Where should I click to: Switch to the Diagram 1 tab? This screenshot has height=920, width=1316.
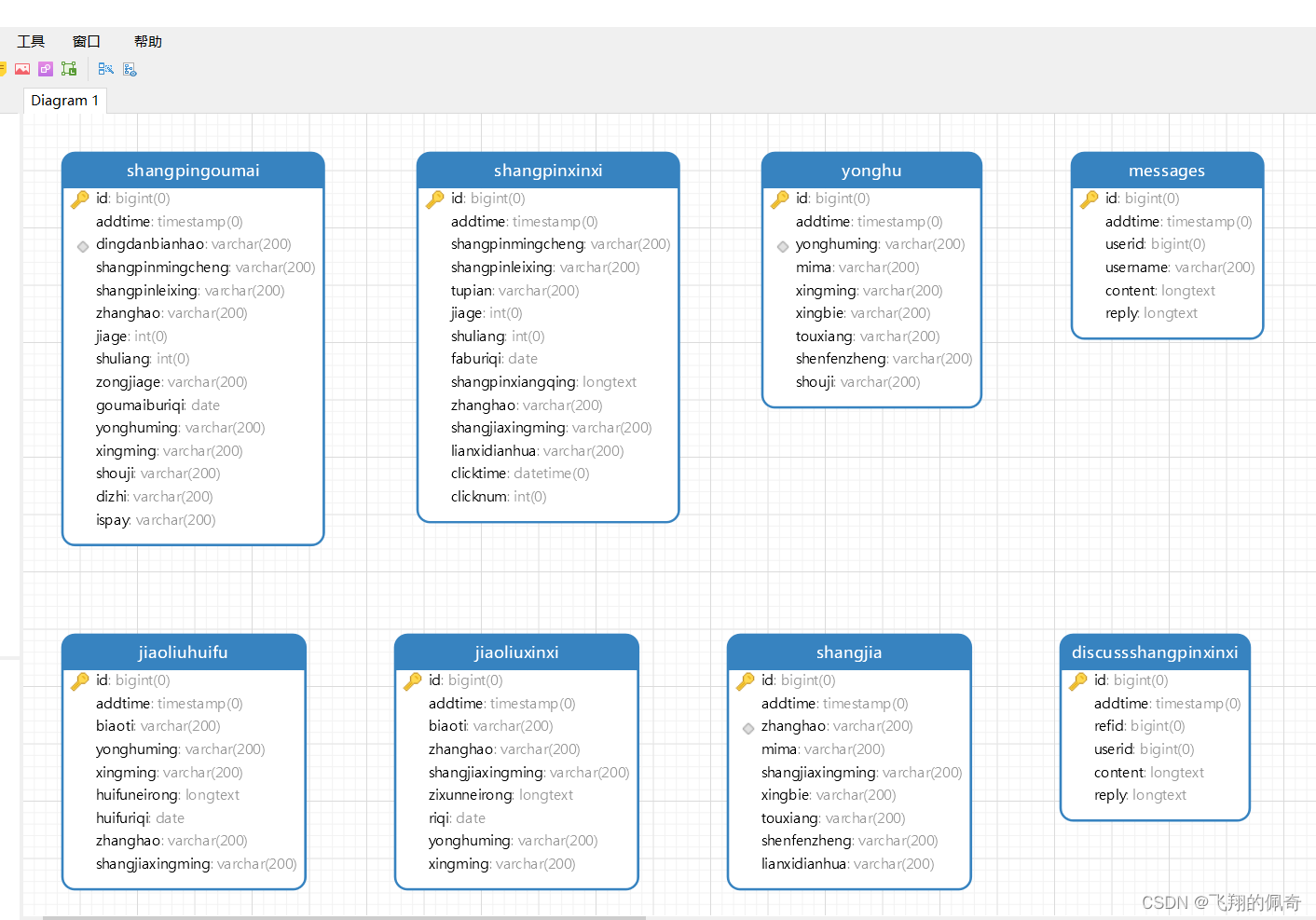pyautogui.click(x=65, y=101)
